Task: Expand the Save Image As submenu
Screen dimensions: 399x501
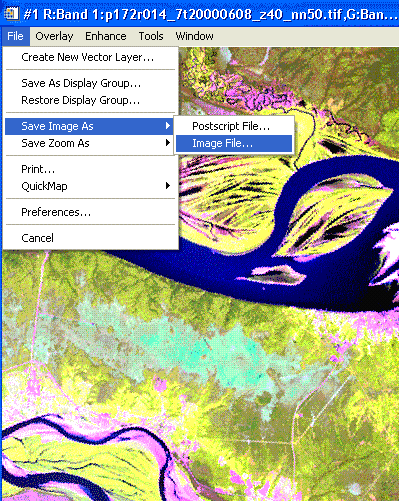Action: [90, 126]
